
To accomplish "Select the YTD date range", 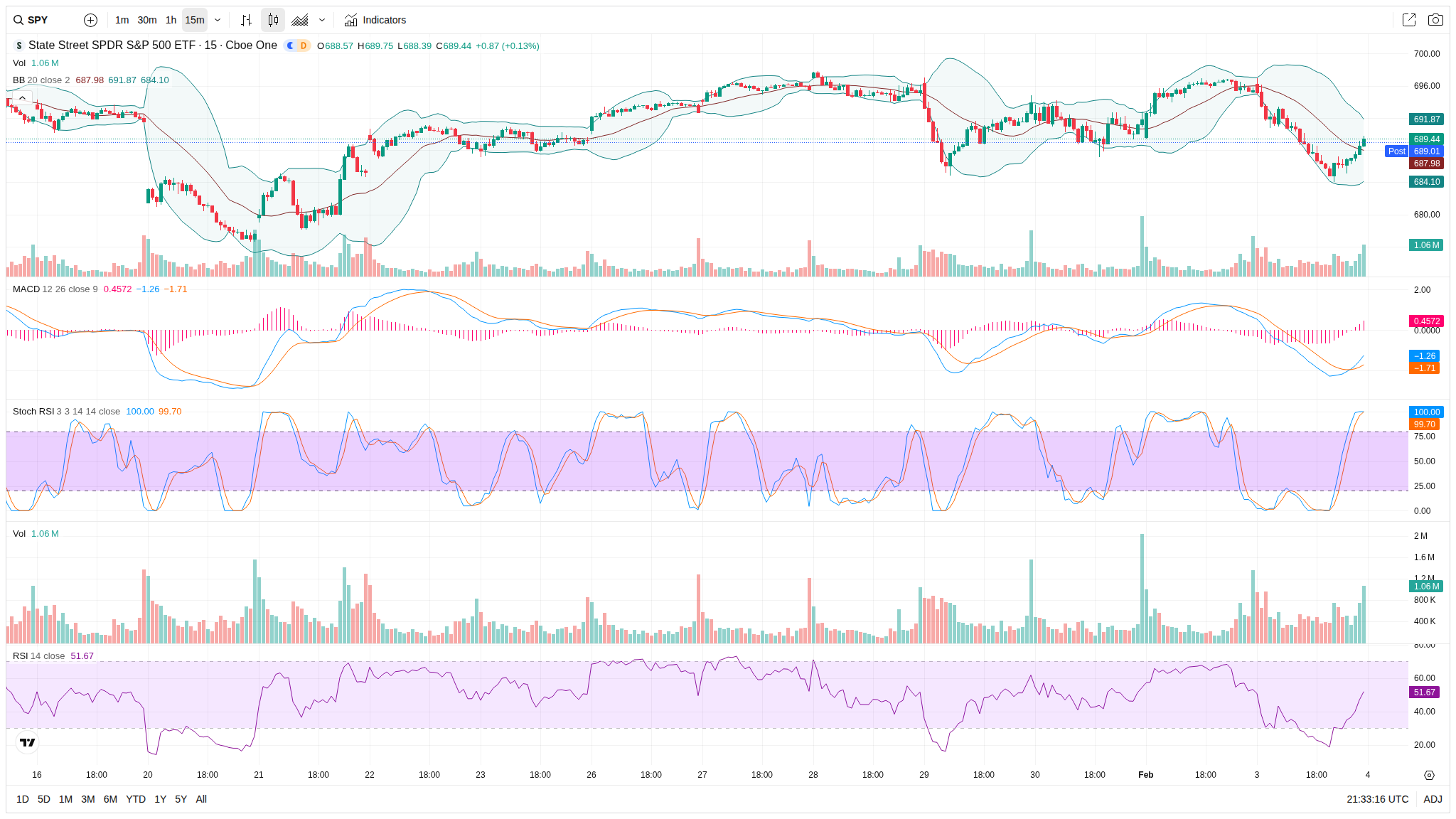I will tap(135, 799).
